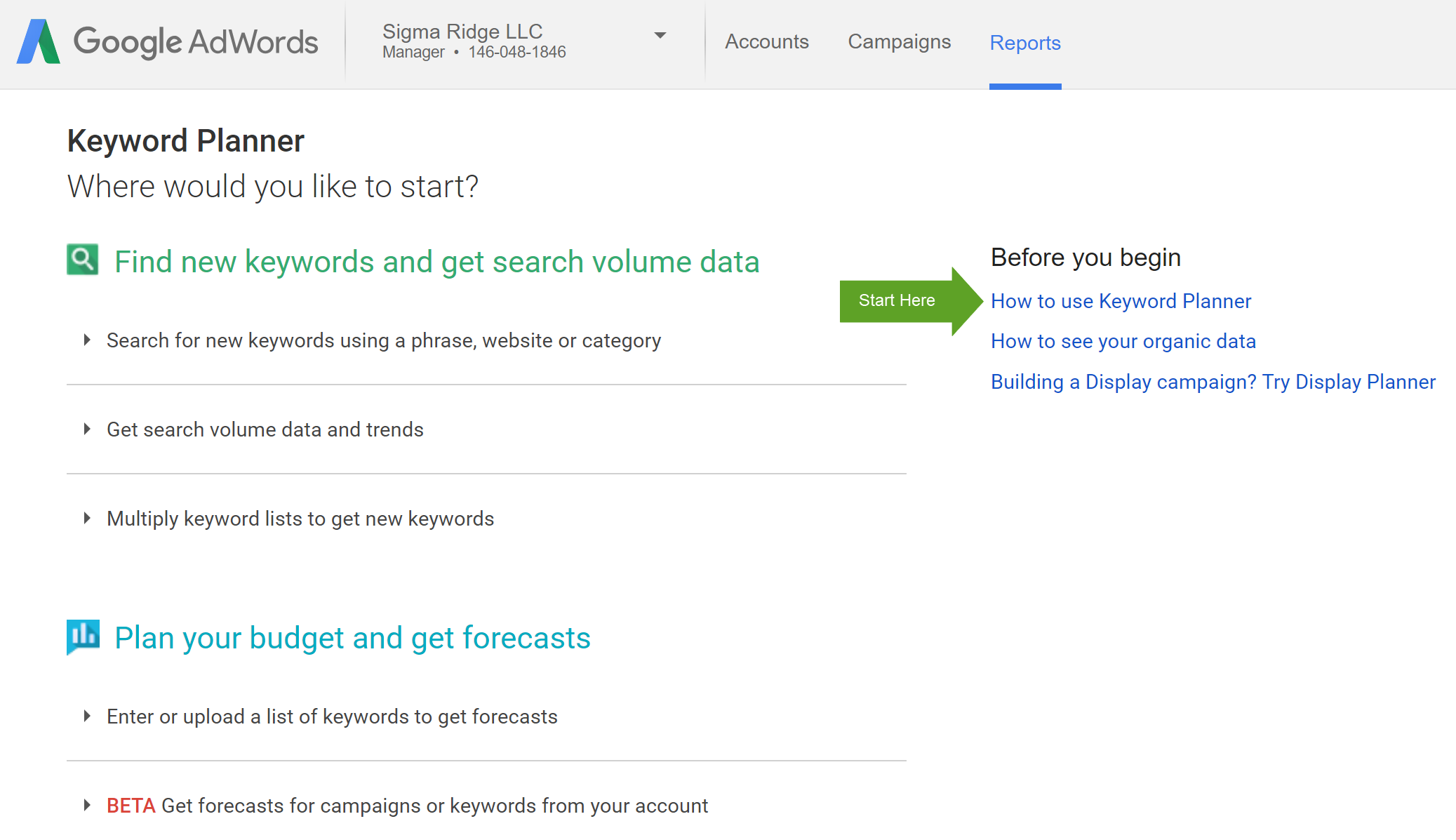The width and height of the screenshot is (1456, 840).
Task: Select the Reports tab
Action: coord(1024,44)
